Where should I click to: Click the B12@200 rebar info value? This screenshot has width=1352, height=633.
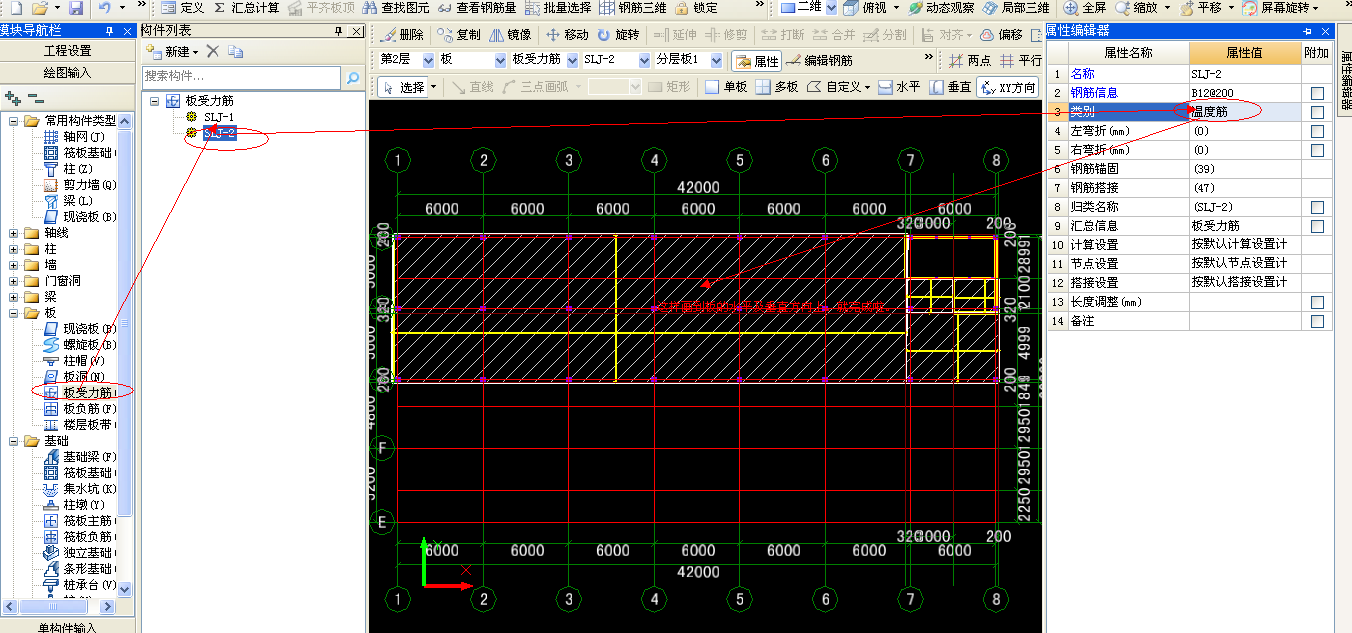[x=1243, y=93]
